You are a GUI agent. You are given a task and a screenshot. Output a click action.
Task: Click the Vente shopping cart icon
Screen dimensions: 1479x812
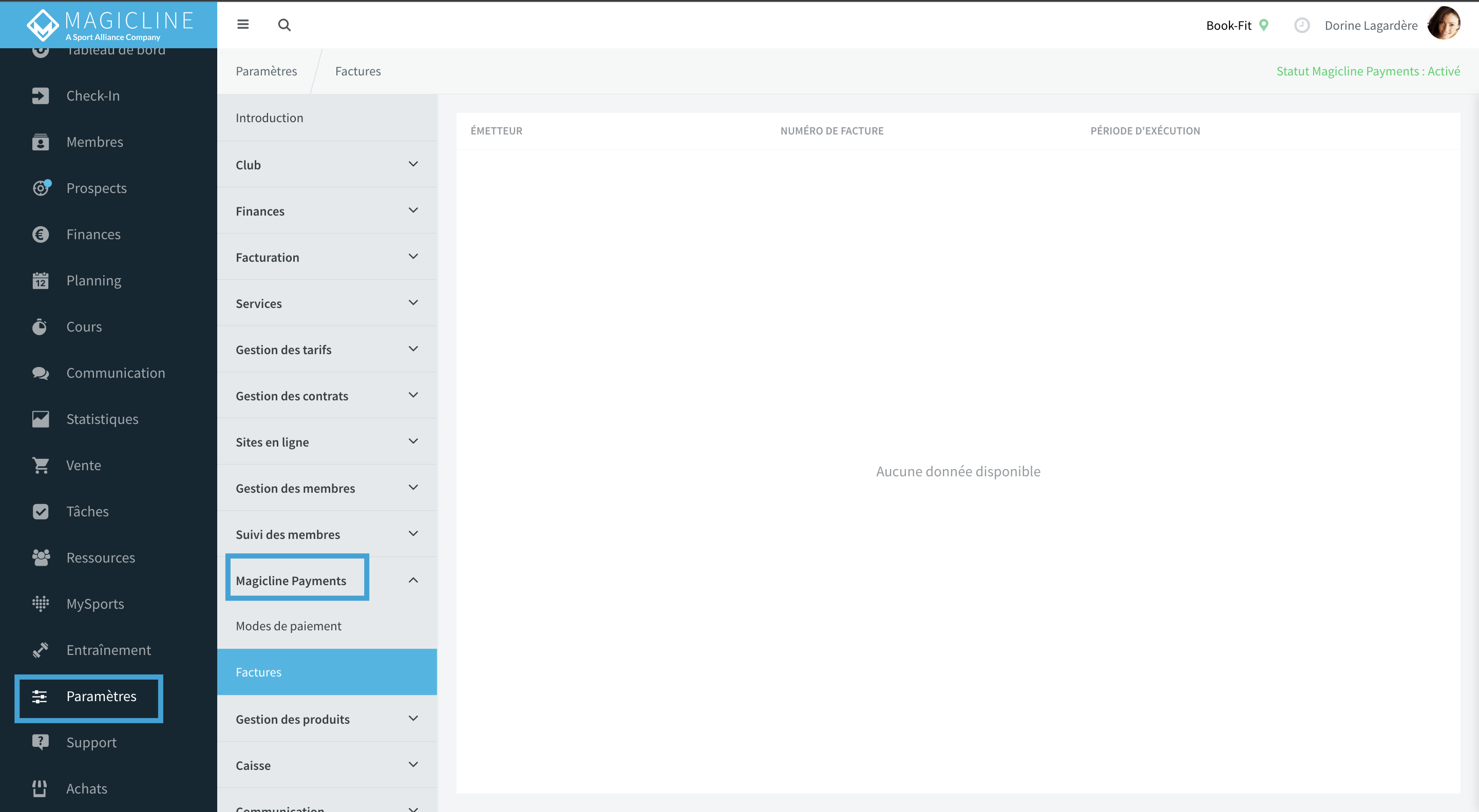[40, 466]
